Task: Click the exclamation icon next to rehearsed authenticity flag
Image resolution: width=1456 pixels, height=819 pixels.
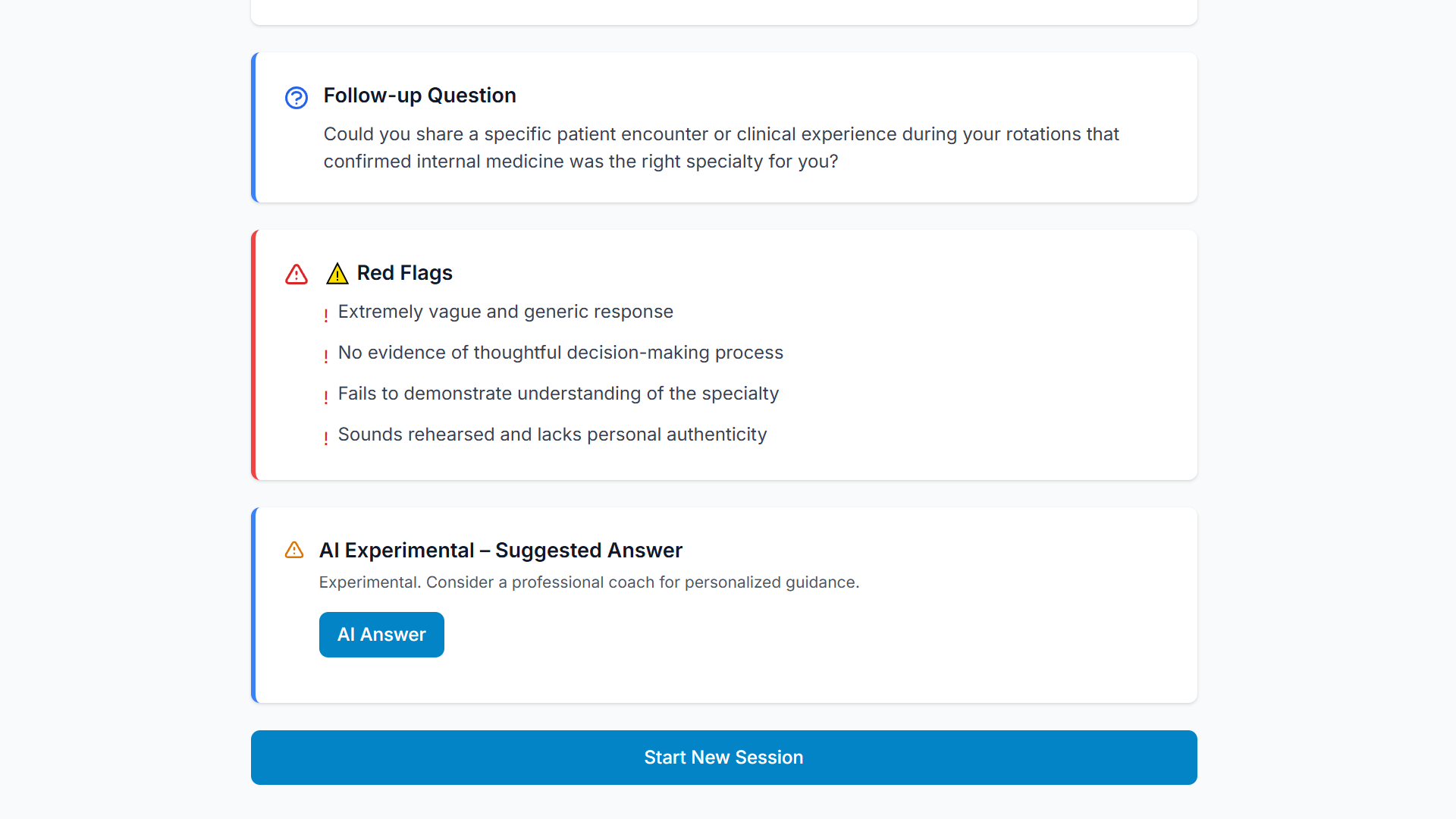Action: [326, 437]
